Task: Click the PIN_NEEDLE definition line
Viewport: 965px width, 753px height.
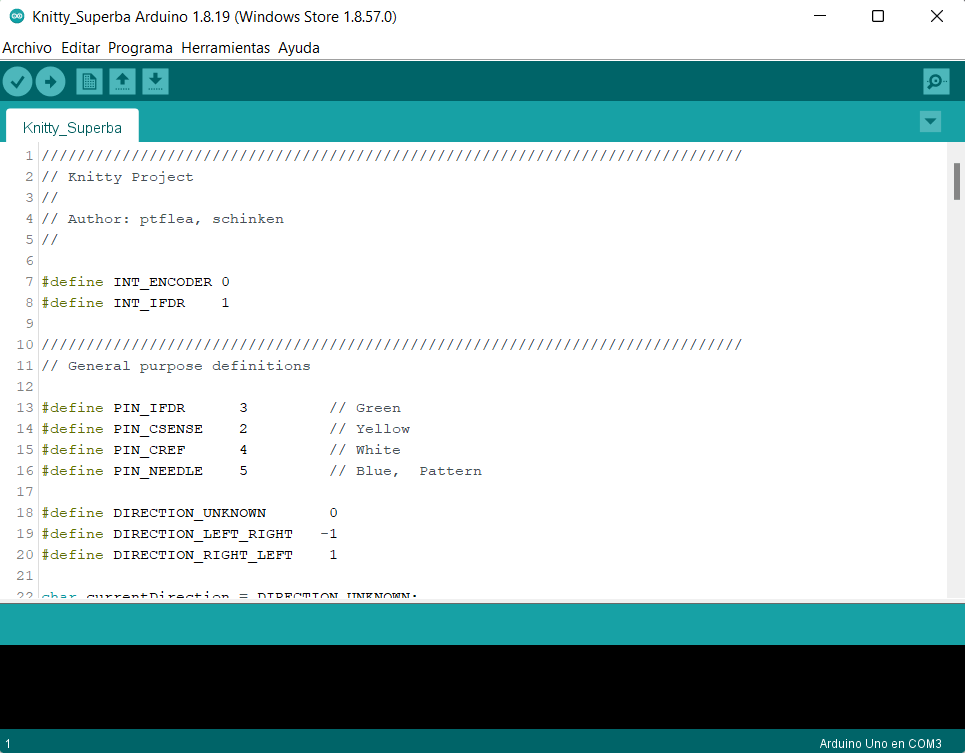Action: point(160,471)
